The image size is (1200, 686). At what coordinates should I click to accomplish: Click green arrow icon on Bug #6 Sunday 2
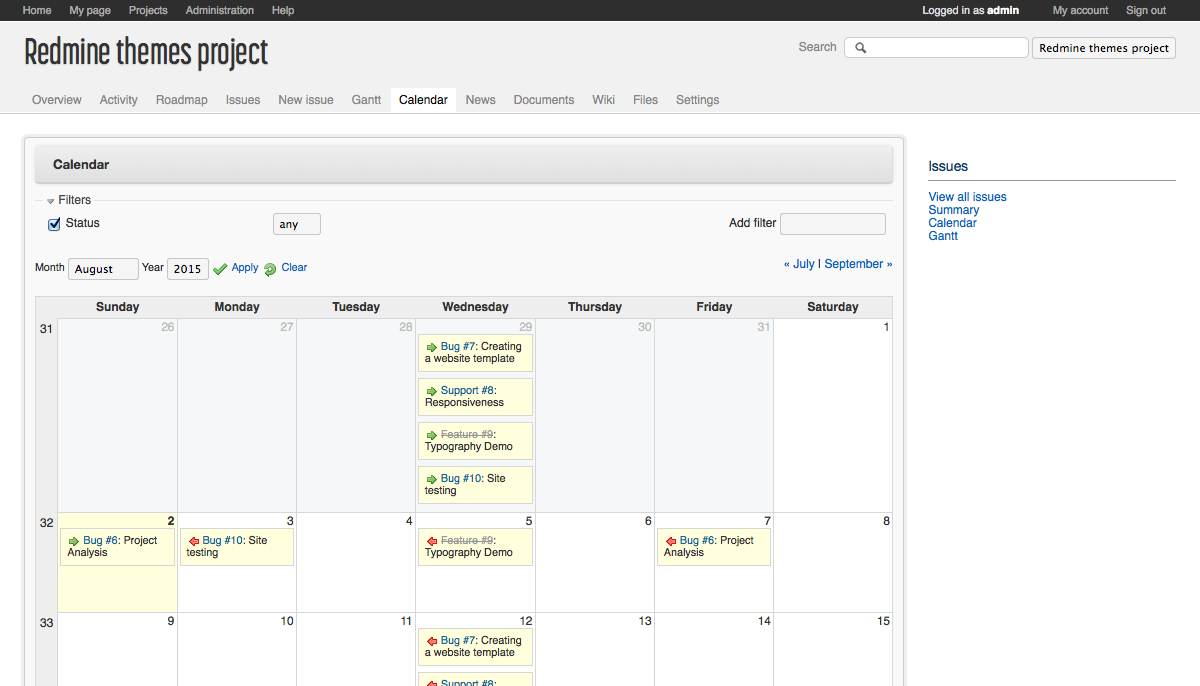[x=74, y=541]
